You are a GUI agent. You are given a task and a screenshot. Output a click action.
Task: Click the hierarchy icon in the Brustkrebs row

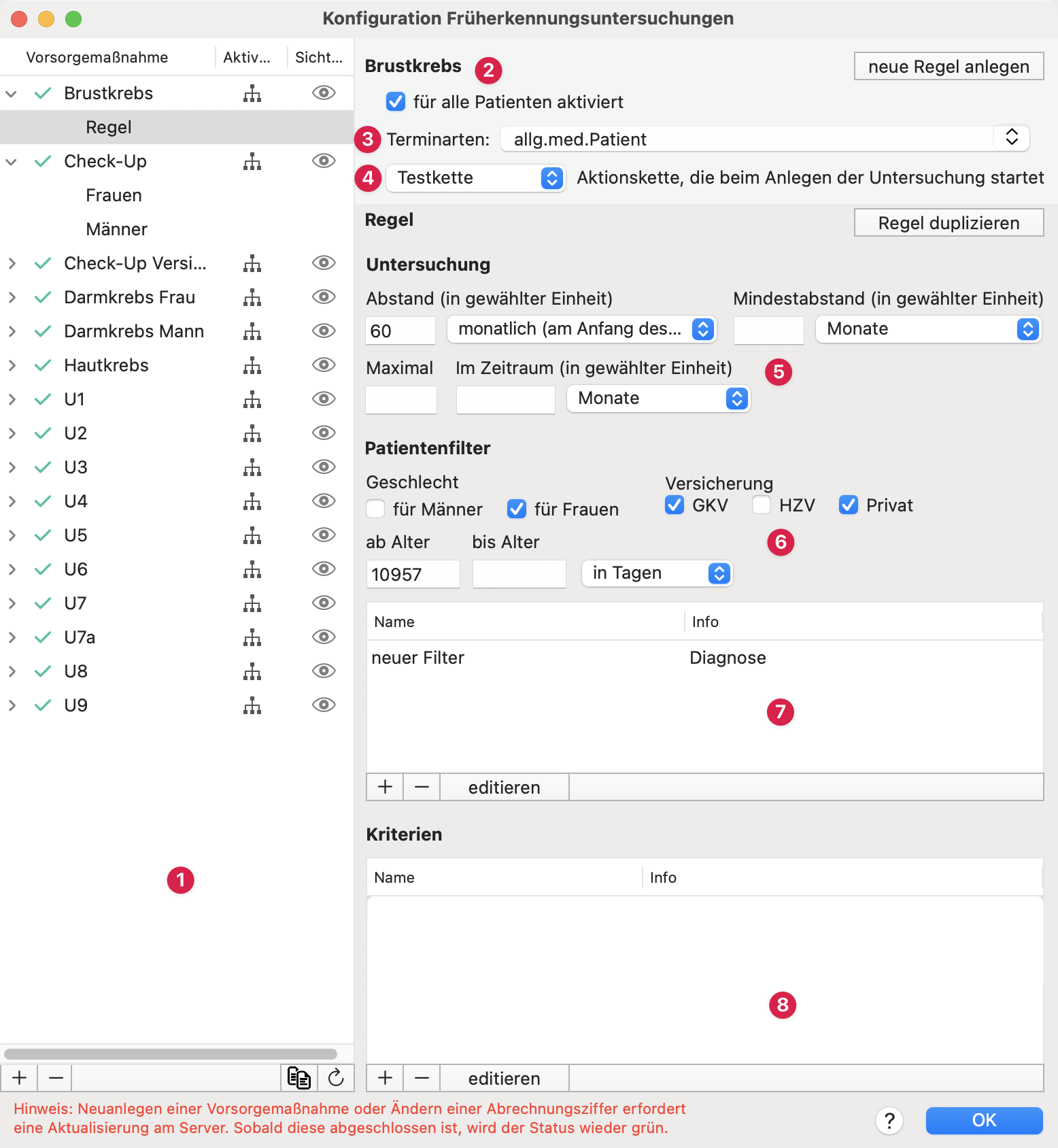[252, 93]
